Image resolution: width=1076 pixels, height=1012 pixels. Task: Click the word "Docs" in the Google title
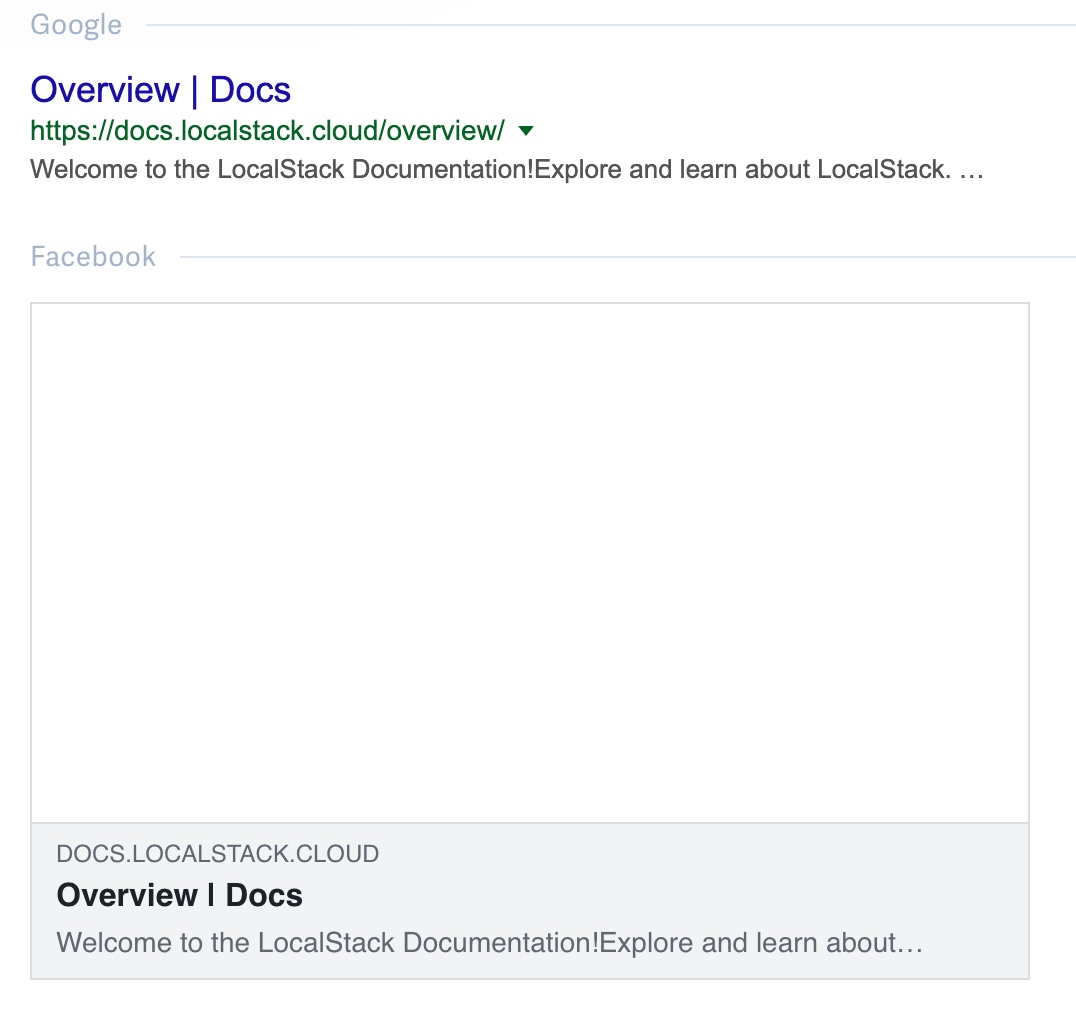(249, 90)
